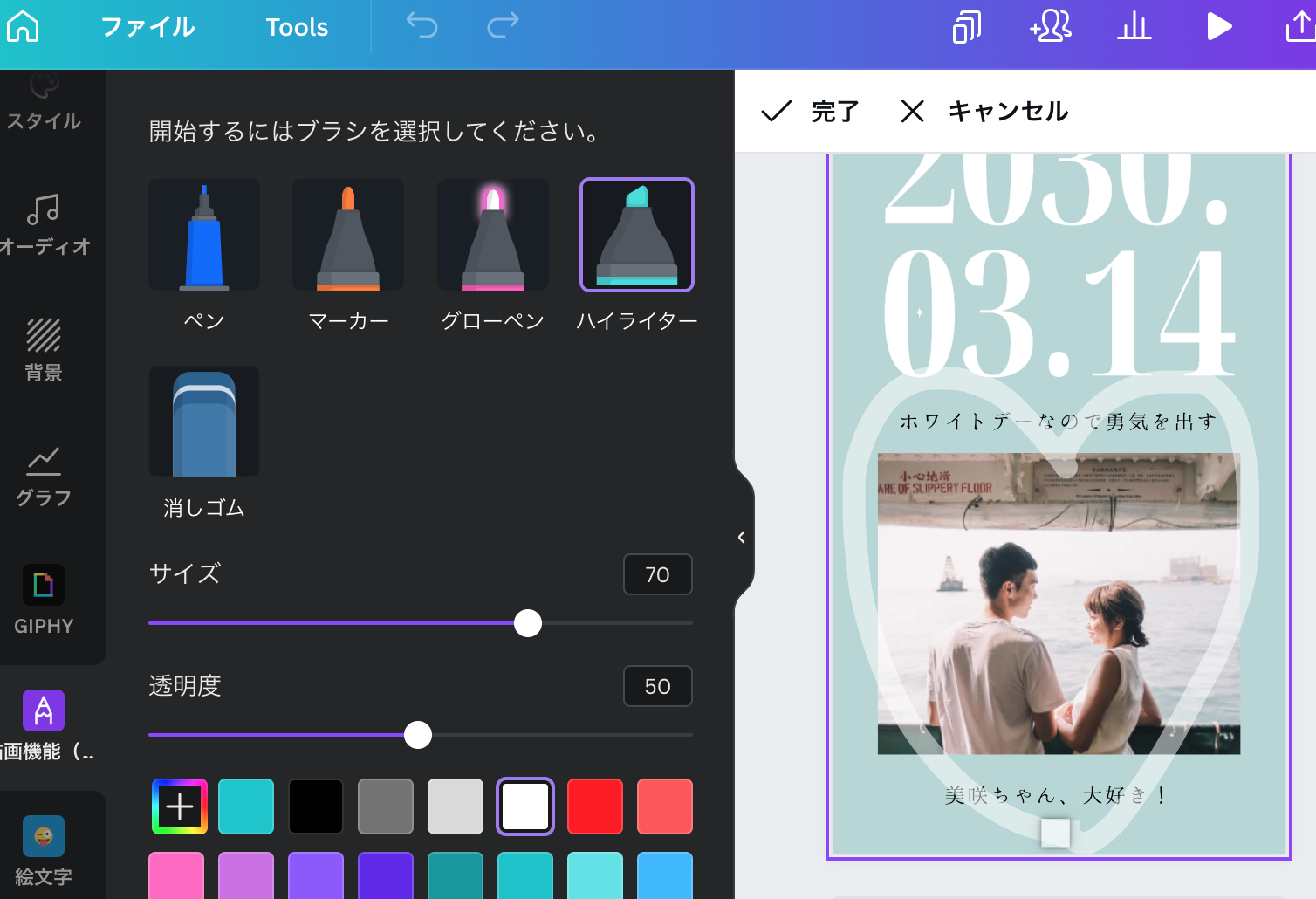Select the ペン brush
The height and width of the screenshot is (899, 1316).
[204, 235]
